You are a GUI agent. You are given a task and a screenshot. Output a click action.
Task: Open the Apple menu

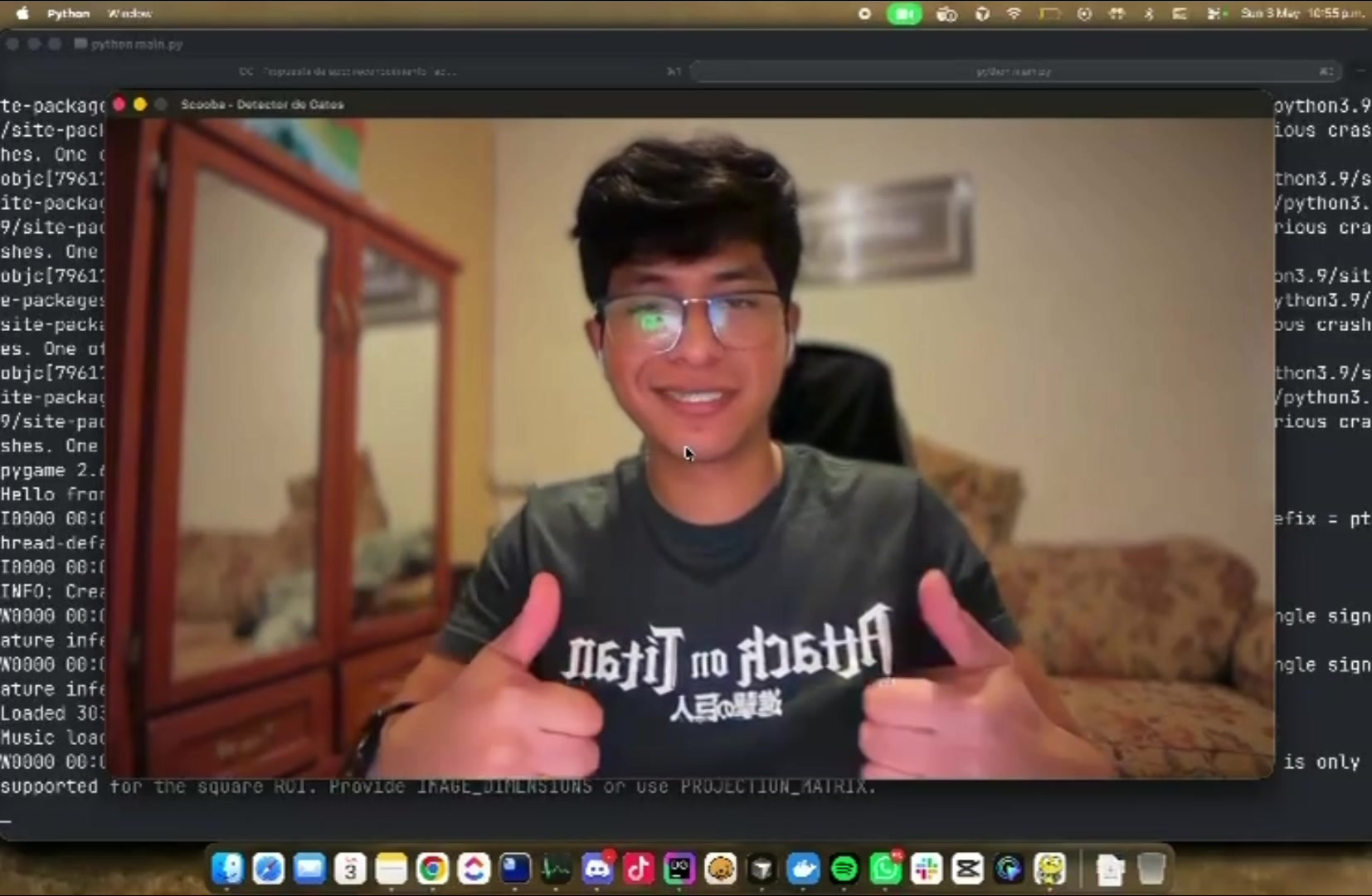pos(22,13)
